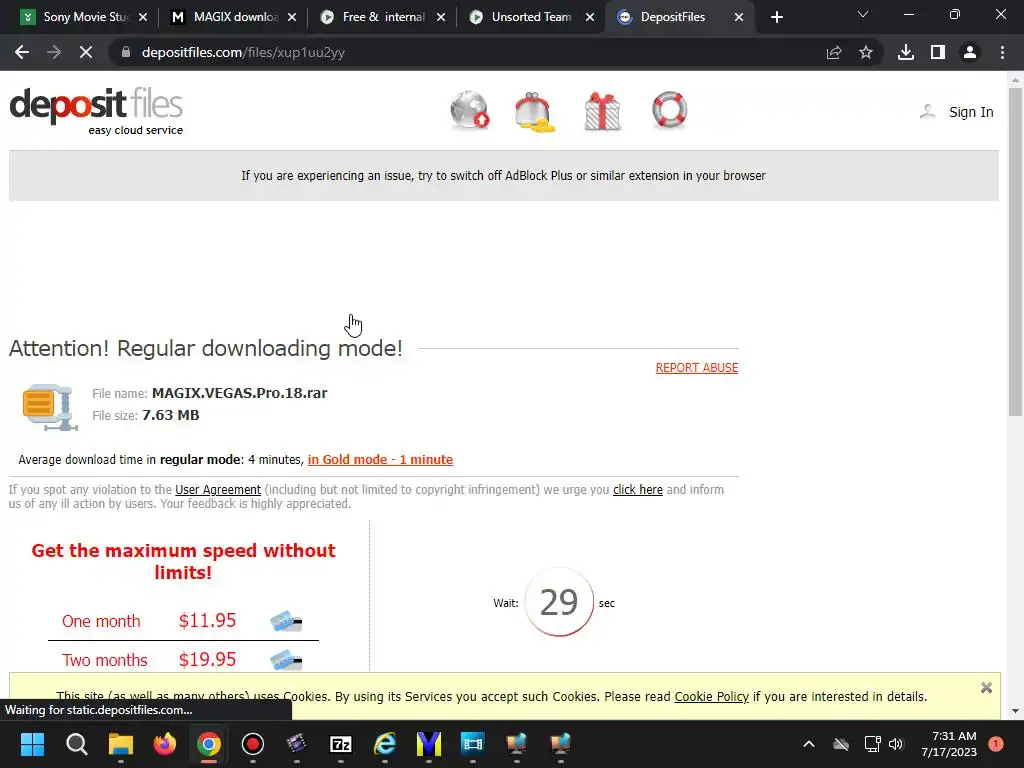
Task: Click the share page icon in address bar
Action: pos(834,52)
